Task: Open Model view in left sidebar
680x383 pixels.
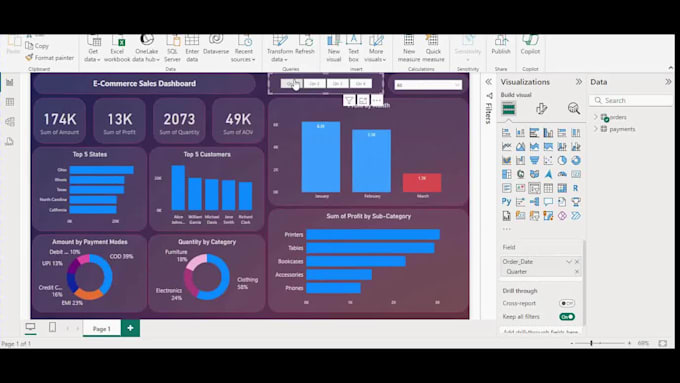Action: point(10,122)
